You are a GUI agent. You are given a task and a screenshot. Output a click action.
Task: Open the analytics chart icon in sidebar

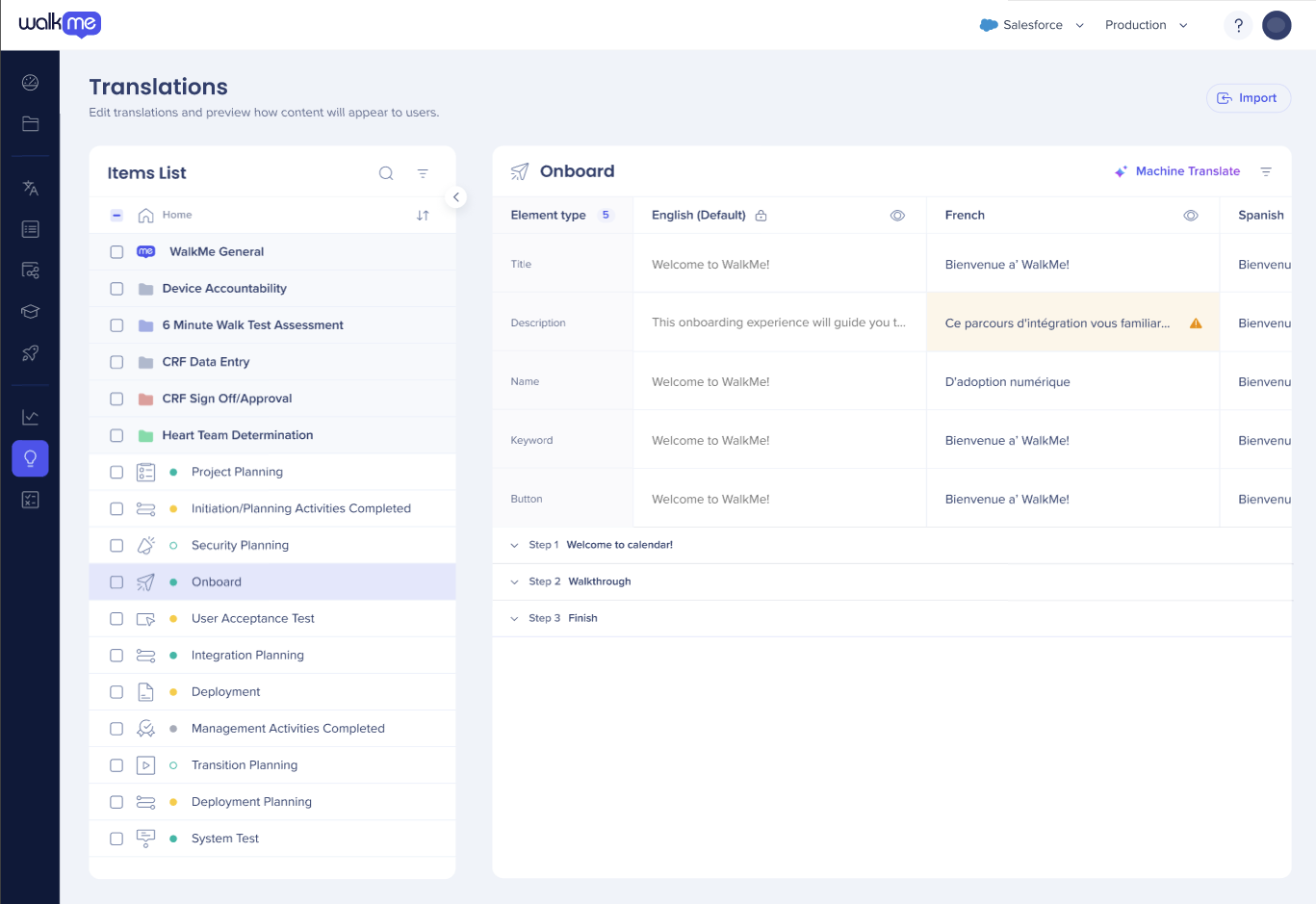click(31, 418)
